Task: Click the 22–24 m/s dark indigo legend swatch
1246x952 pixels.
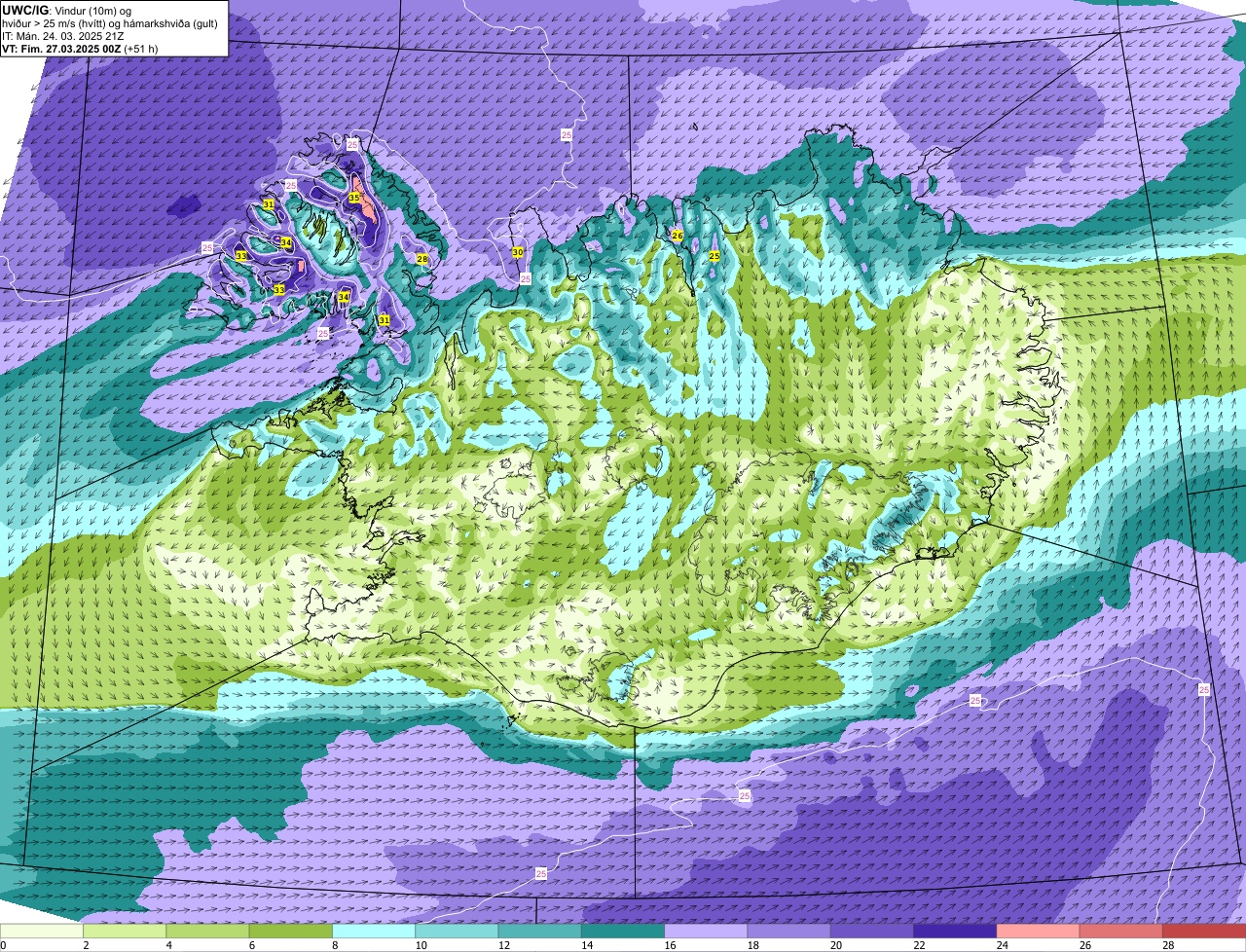Action: click(955, 932)
